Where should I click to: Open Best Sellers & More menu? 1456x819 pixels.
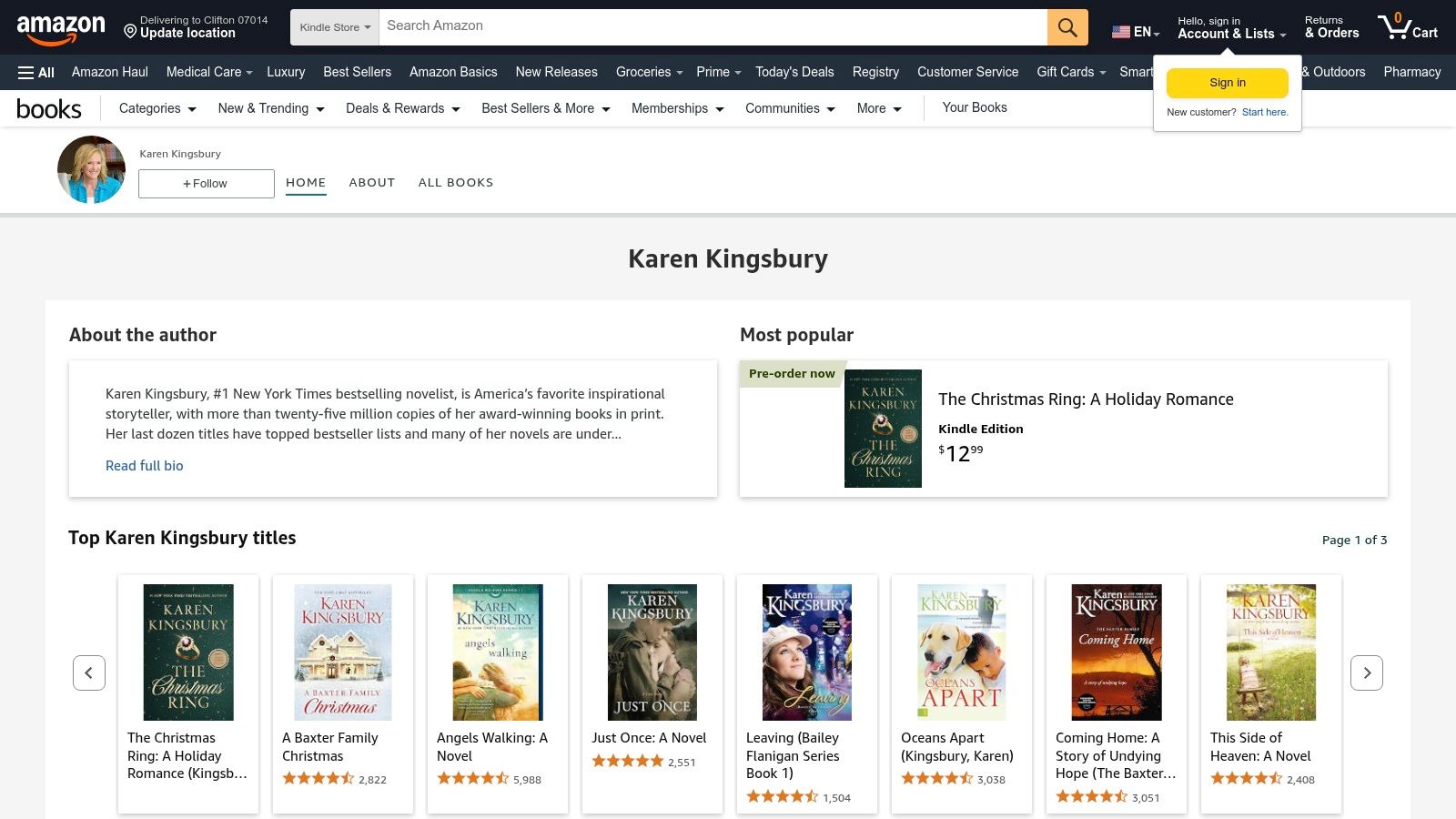546,108
